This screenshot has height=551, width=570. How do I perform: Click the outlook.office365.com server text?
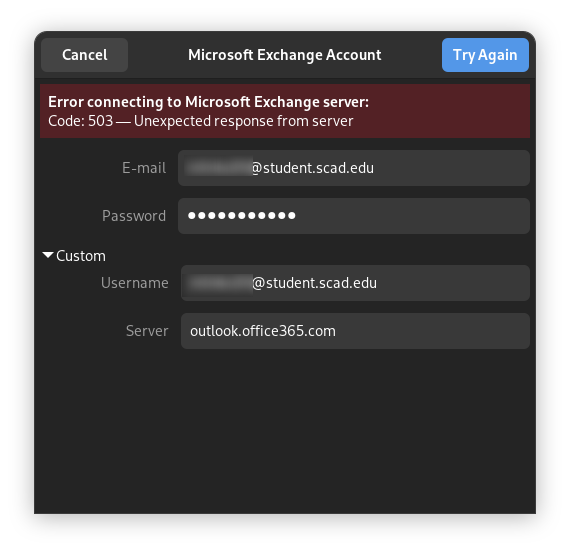(x=263, y=331)
